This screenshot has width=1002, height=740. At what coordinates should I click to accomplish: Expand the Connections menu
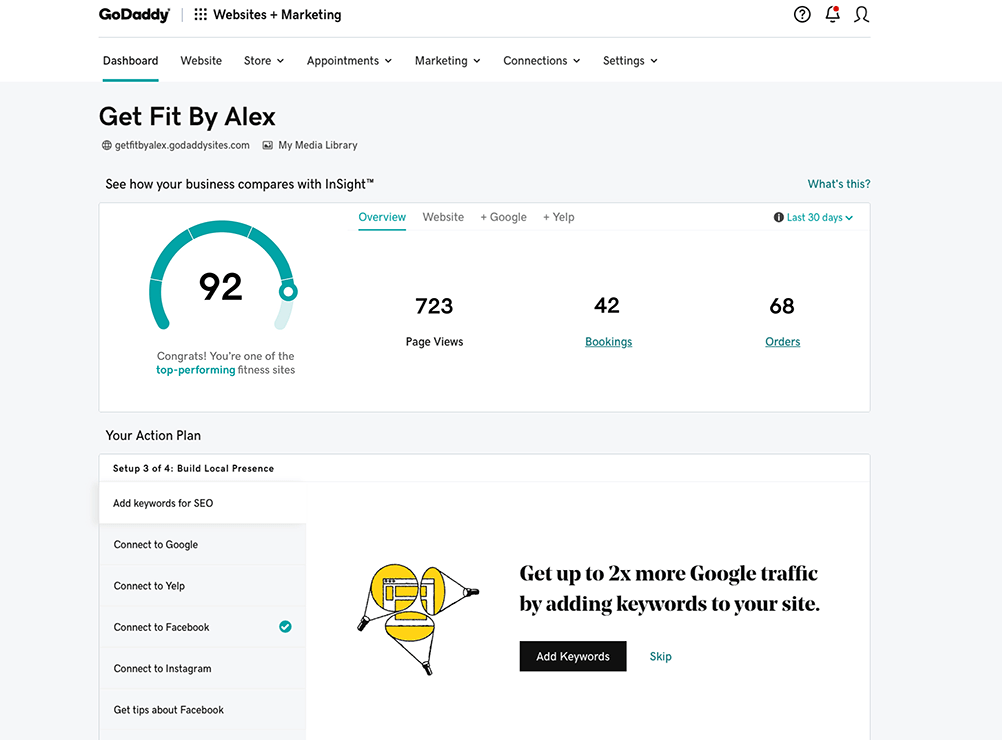[542, 61]
